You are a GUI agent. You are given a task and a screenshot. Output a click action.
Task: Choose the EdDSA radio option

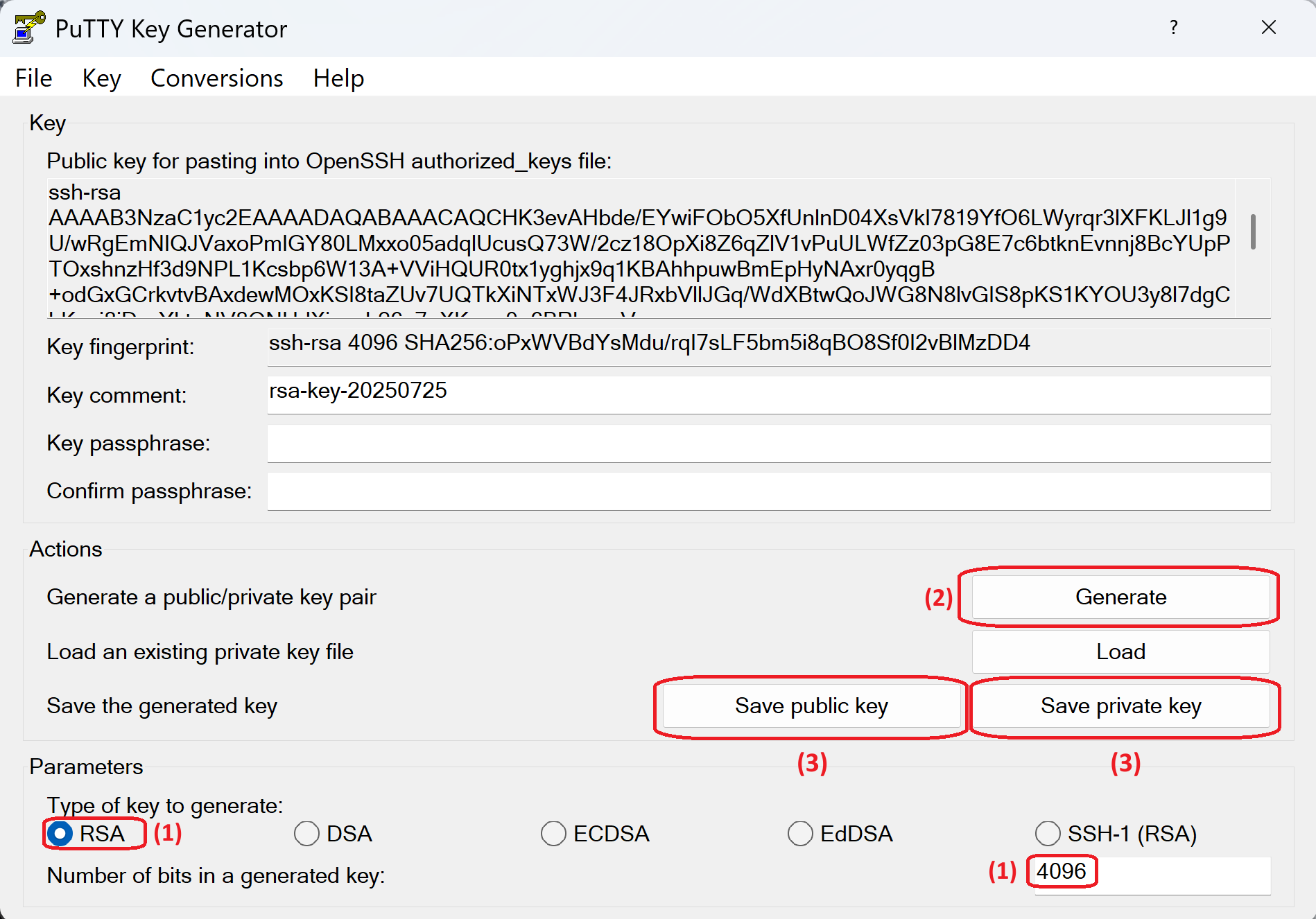[x=800, y=834]
